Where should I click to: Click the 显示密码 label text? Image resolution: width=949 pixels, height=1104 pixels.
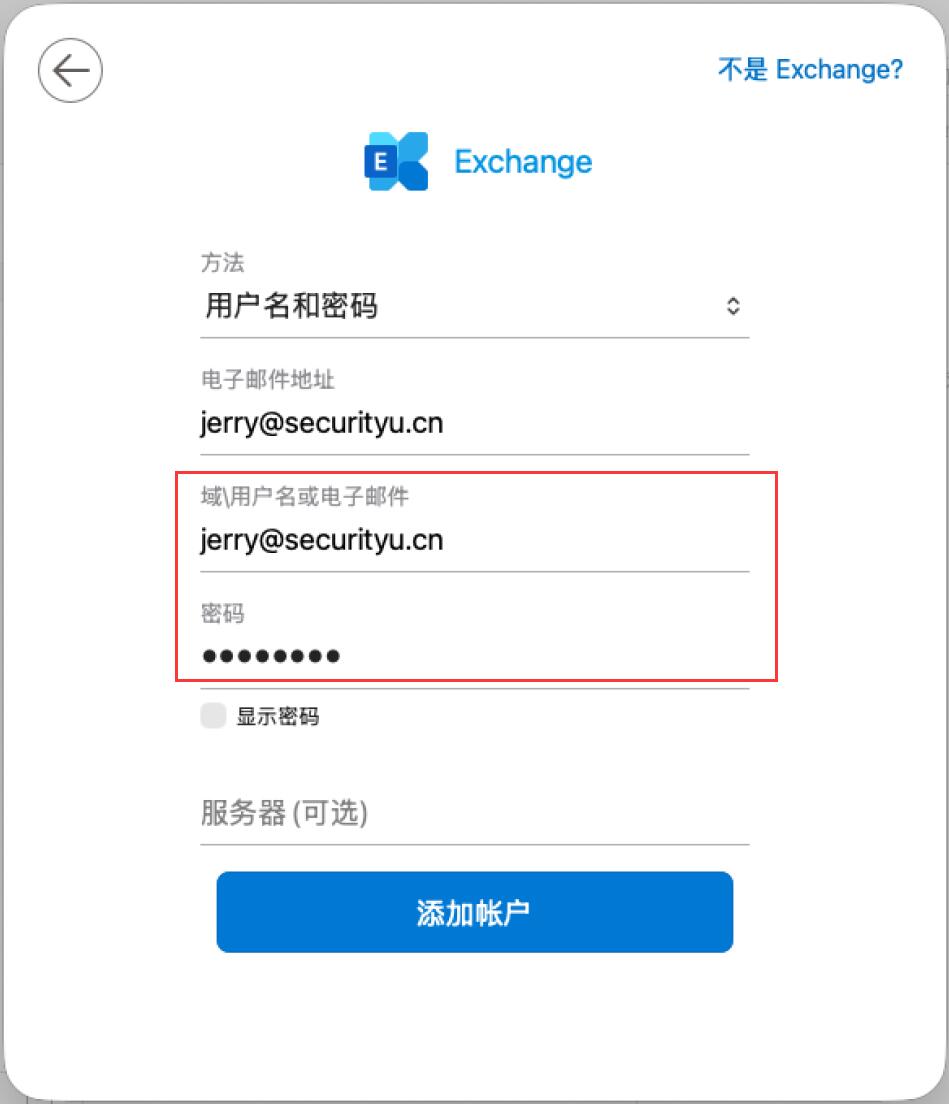pos(278,716)
